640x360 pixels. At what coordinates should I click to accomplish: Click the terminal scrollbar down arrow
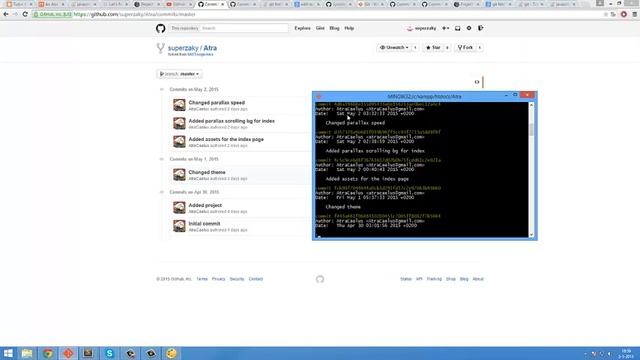click(x=531, y=235)
